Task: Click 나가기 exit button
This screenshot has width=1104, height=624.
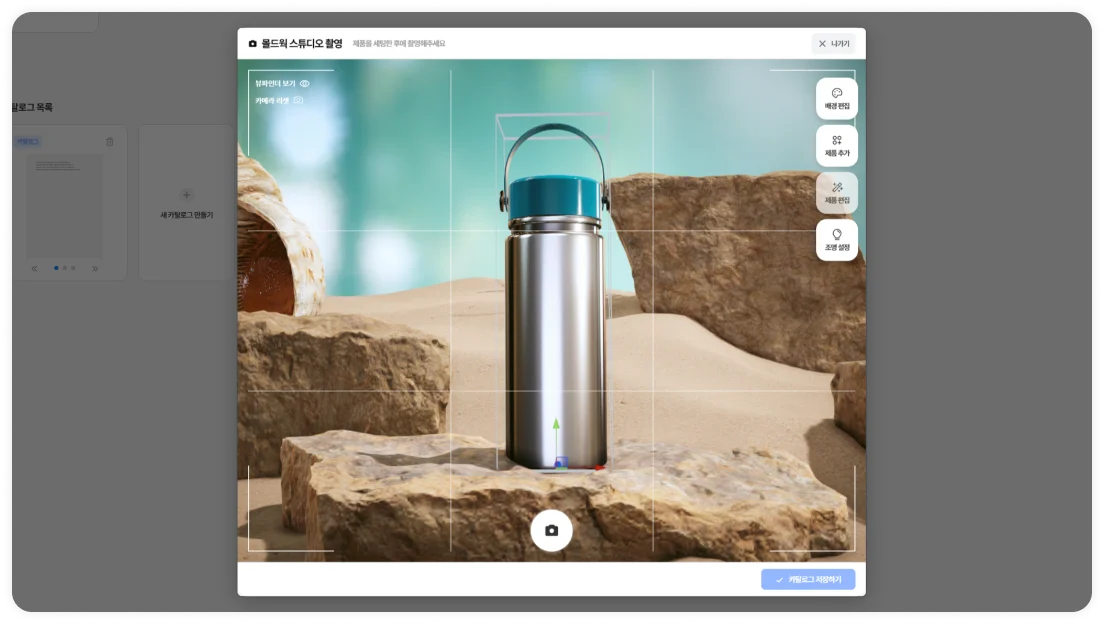Action: (833, 44)
